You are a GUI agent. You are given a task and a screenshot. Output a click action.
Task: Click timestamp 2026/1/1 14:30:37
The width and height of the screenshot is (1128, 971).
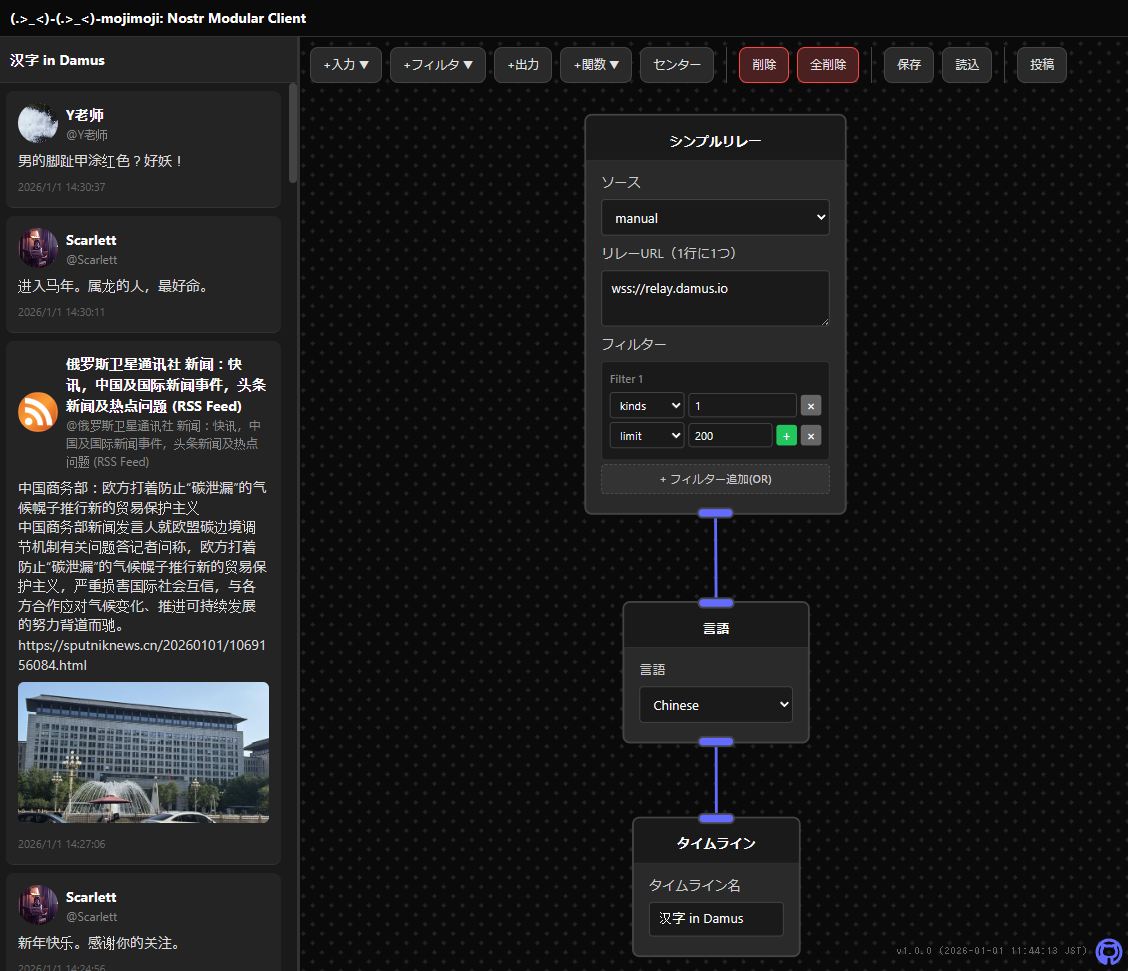tap(62, 187)
